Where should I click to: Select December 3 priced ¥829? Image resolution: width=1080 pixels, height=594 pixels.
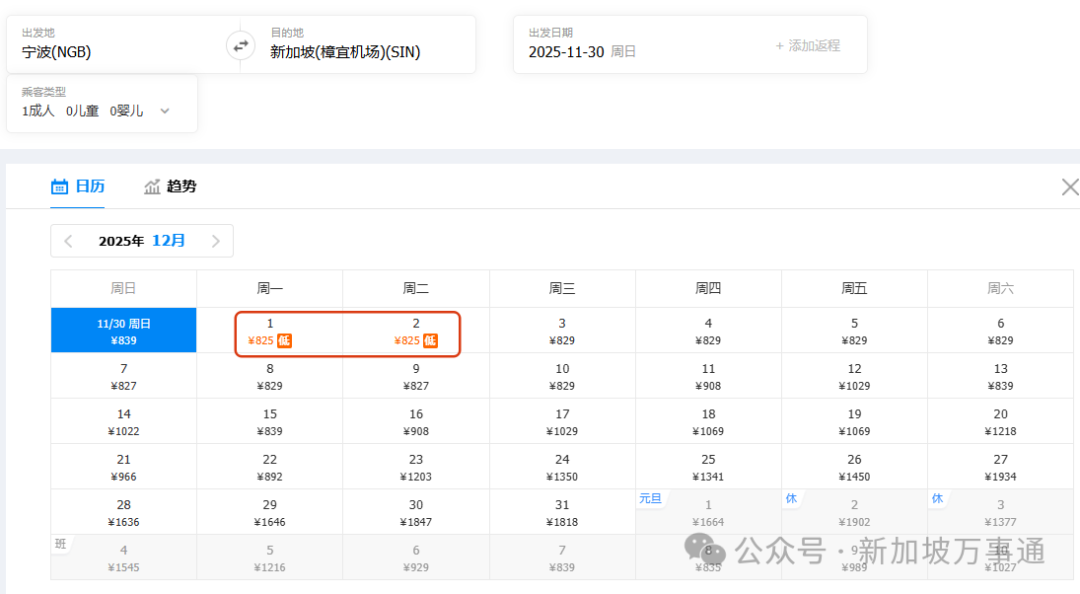562,331
